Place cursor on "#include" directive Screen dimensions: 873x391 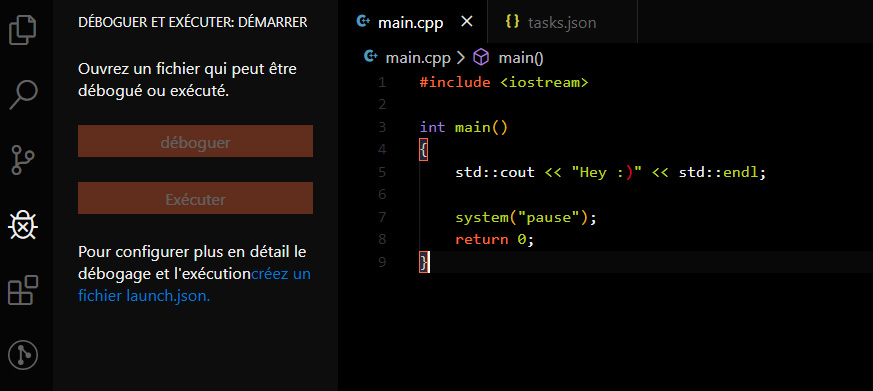(x=455, y=82)
